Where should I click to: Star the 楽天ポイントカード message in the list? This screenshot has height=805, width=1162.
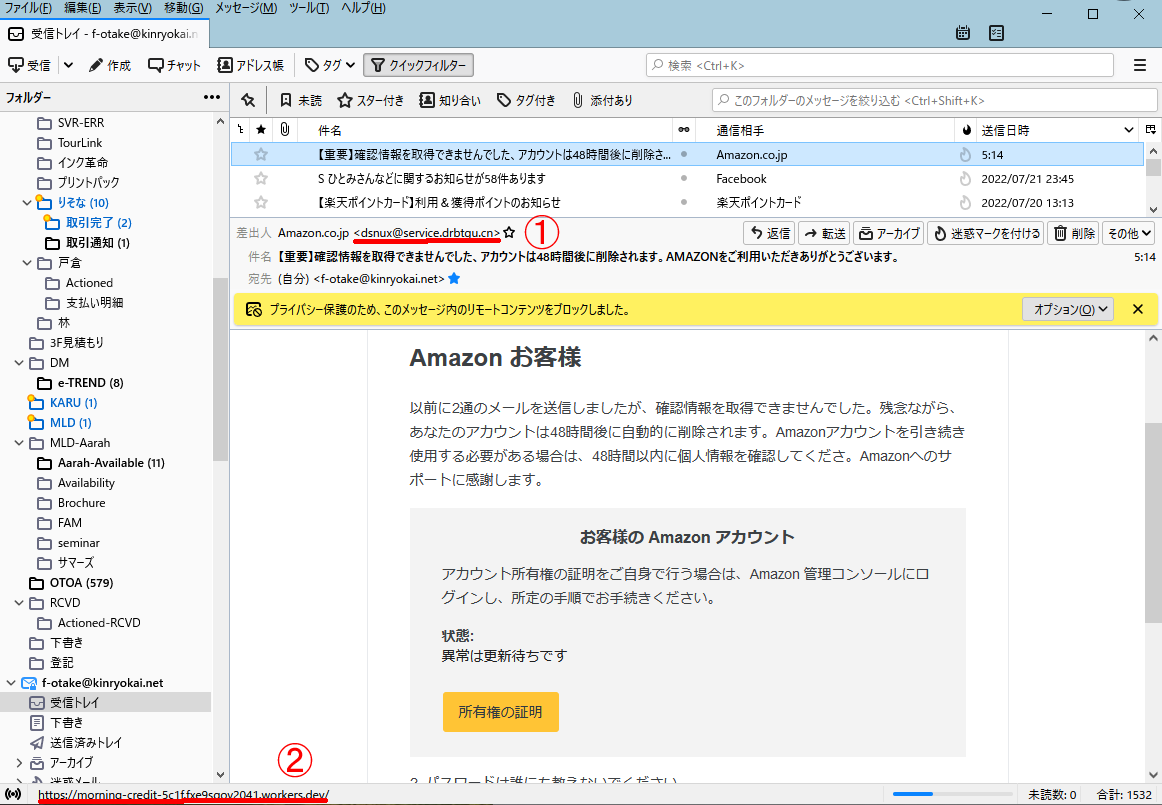pyautogui.click(x=261, y=202)
